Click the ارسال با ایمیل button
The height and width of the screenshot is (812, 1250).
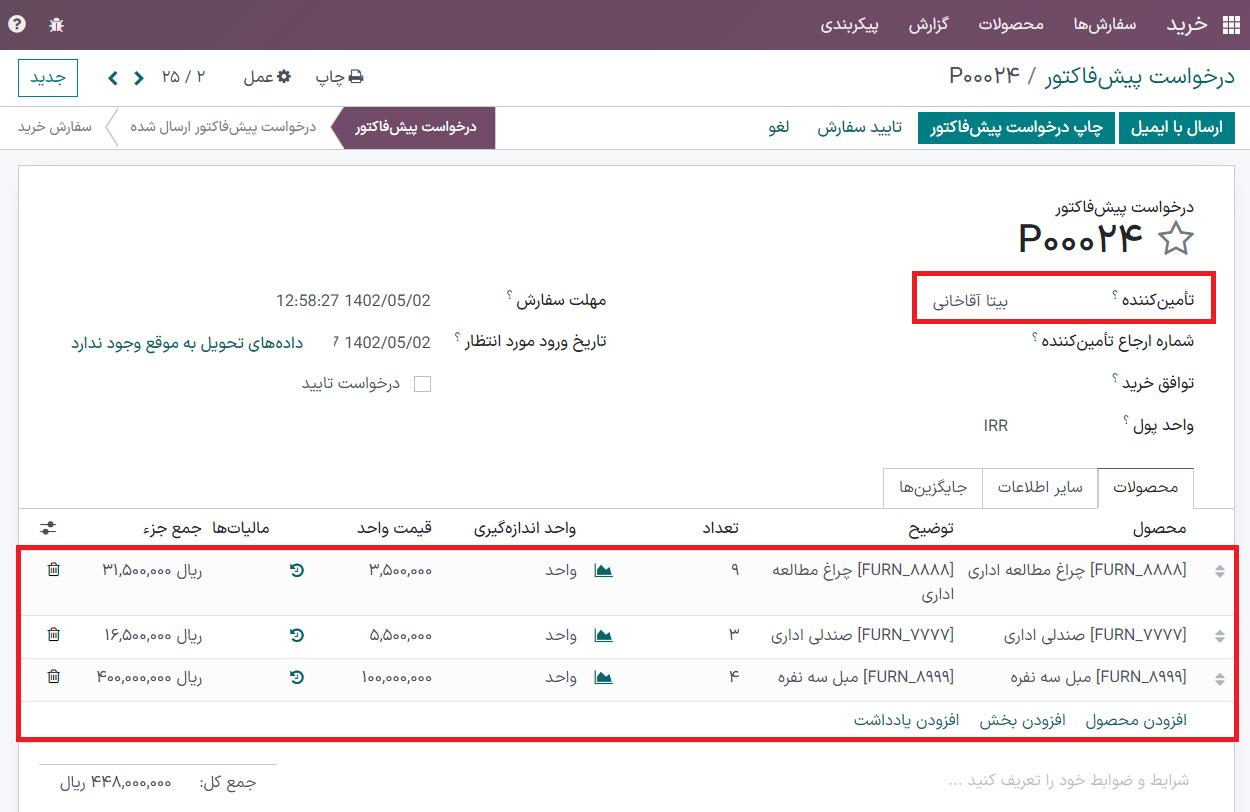tap(1177, 128)
